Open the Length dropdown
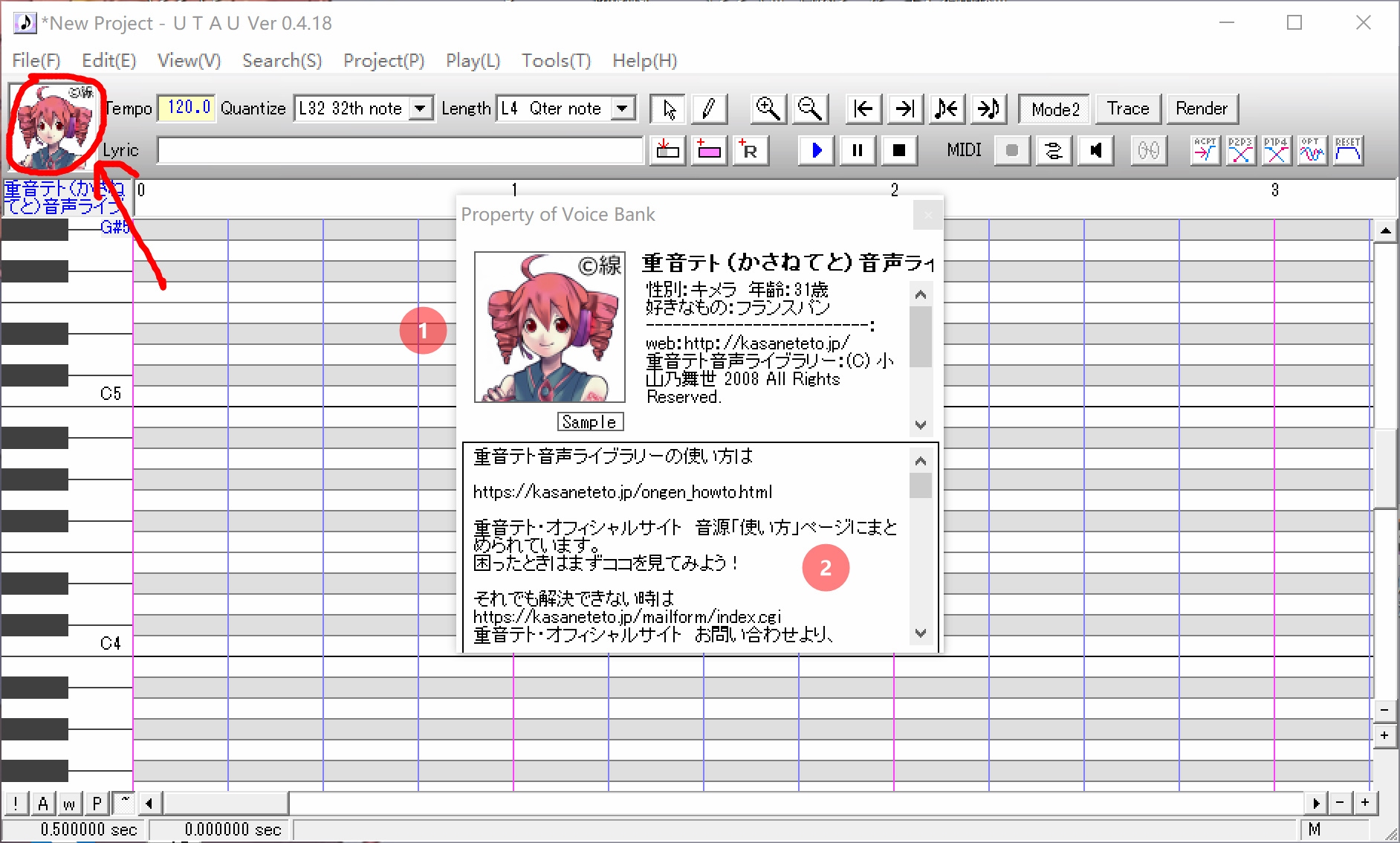Viewport: 1400px width, 843px height. (x=623, y=109)
